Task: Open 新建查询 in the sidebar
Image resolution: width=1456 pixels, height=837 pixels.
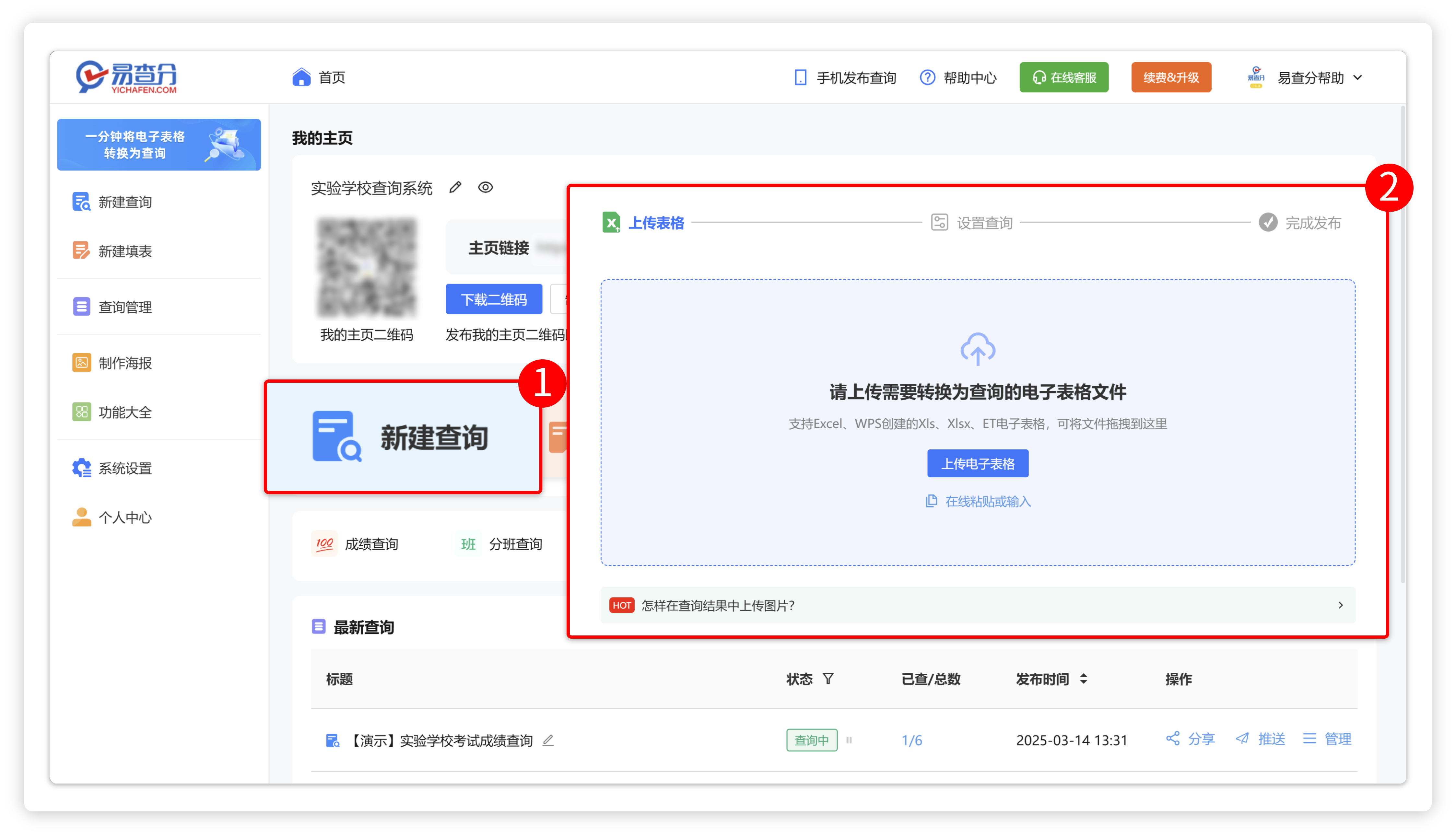Action: click(x=112, y=202)
